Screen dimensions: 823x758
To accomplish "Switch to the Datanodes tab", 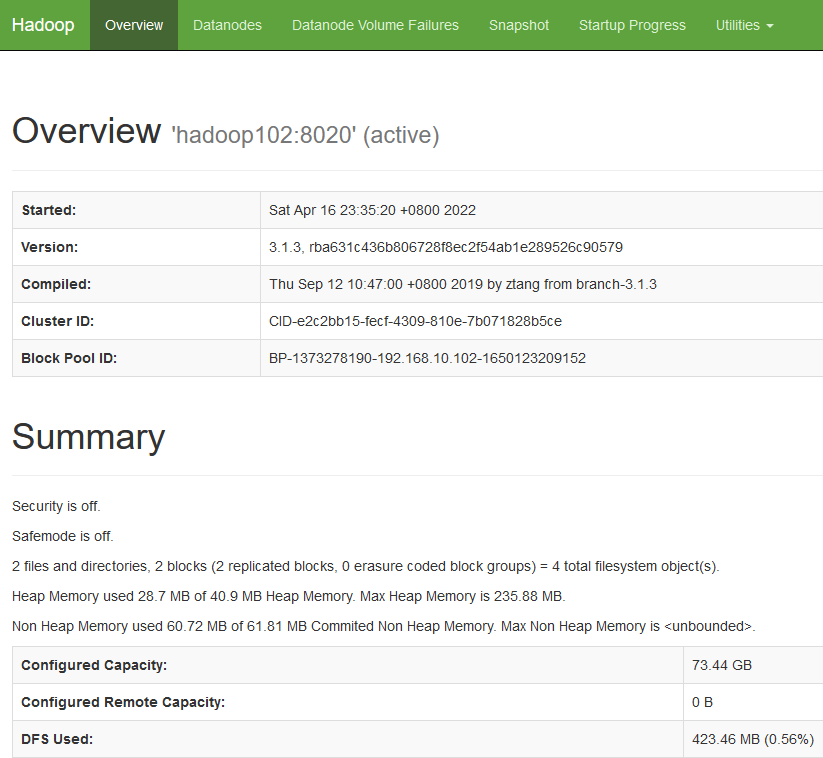I will [227, 25].
